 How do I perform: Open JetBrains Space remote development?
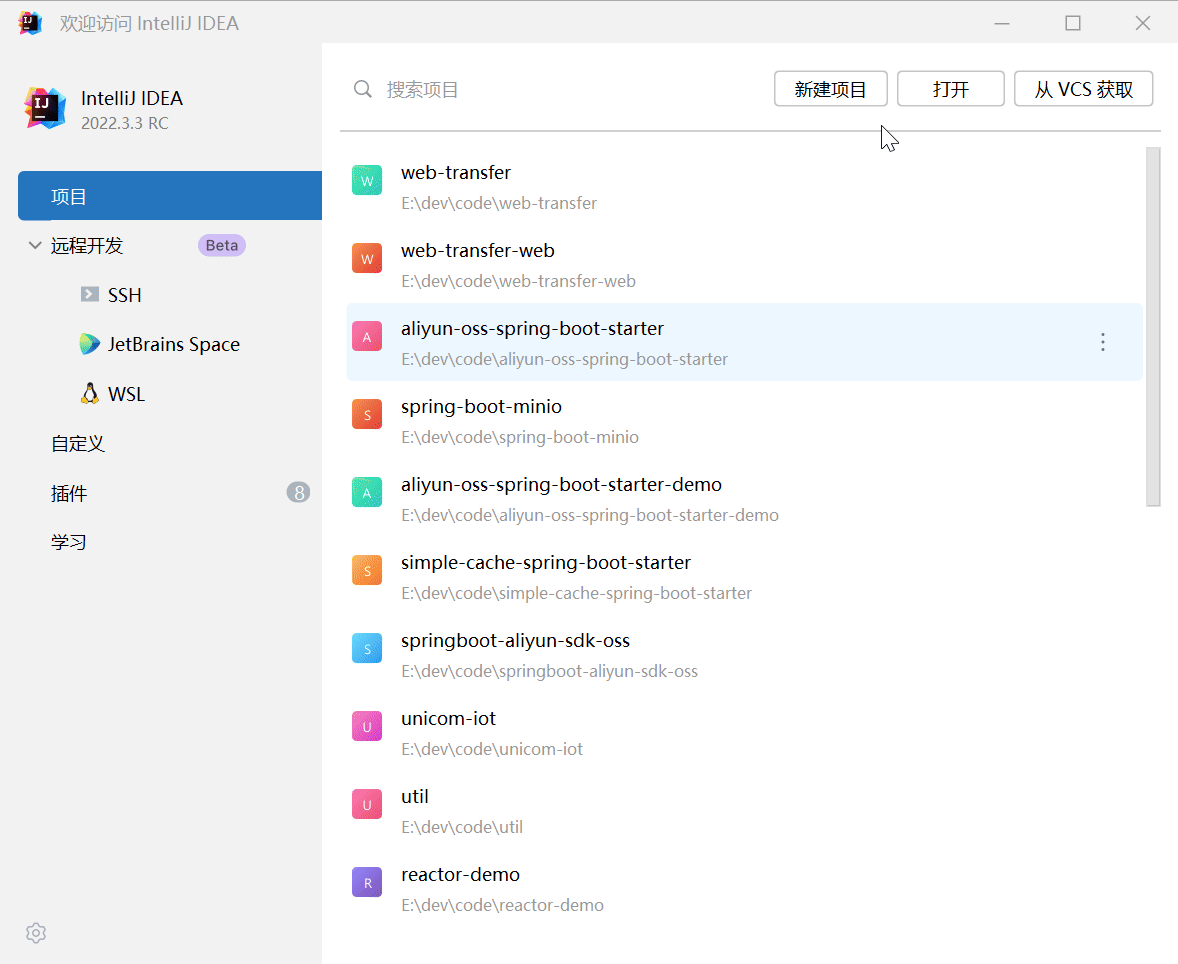[174, 344]
